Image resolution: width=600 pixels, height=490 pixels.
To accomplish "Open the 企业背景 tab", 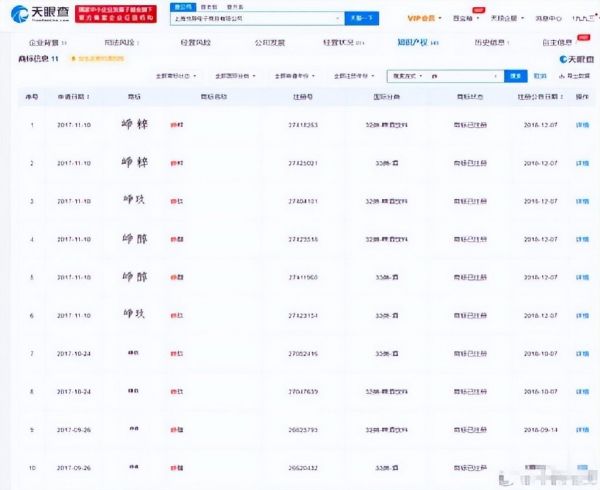I will [48, 42].
